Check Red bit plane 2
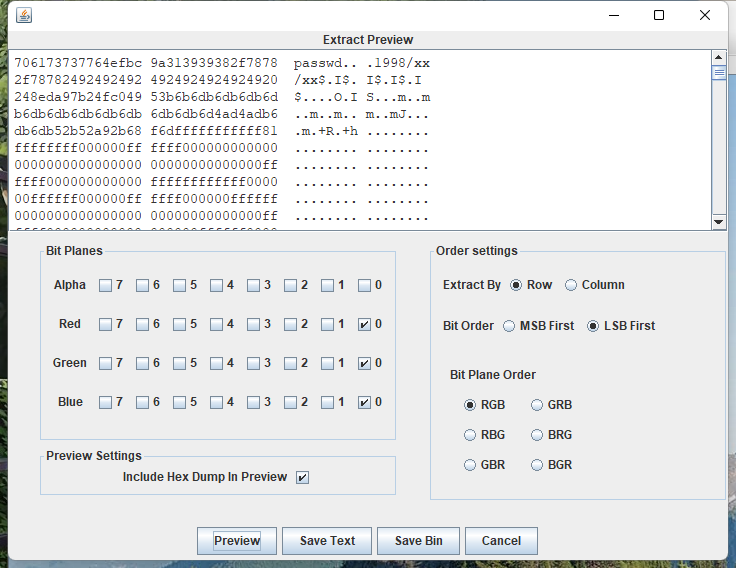This screenshot has height=568, width=736. (x=291, y=324)
